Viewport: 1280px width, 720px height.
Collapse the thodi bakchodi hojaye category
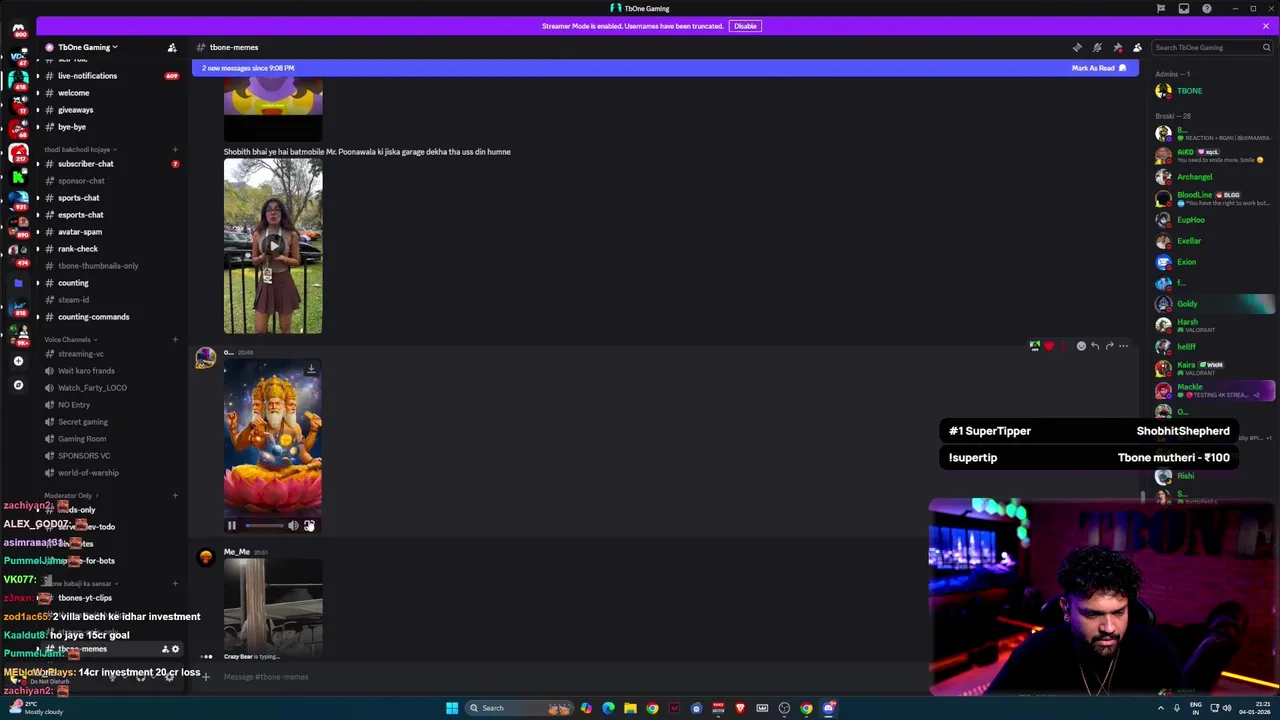pyautogui.click(x=78, y=149)
